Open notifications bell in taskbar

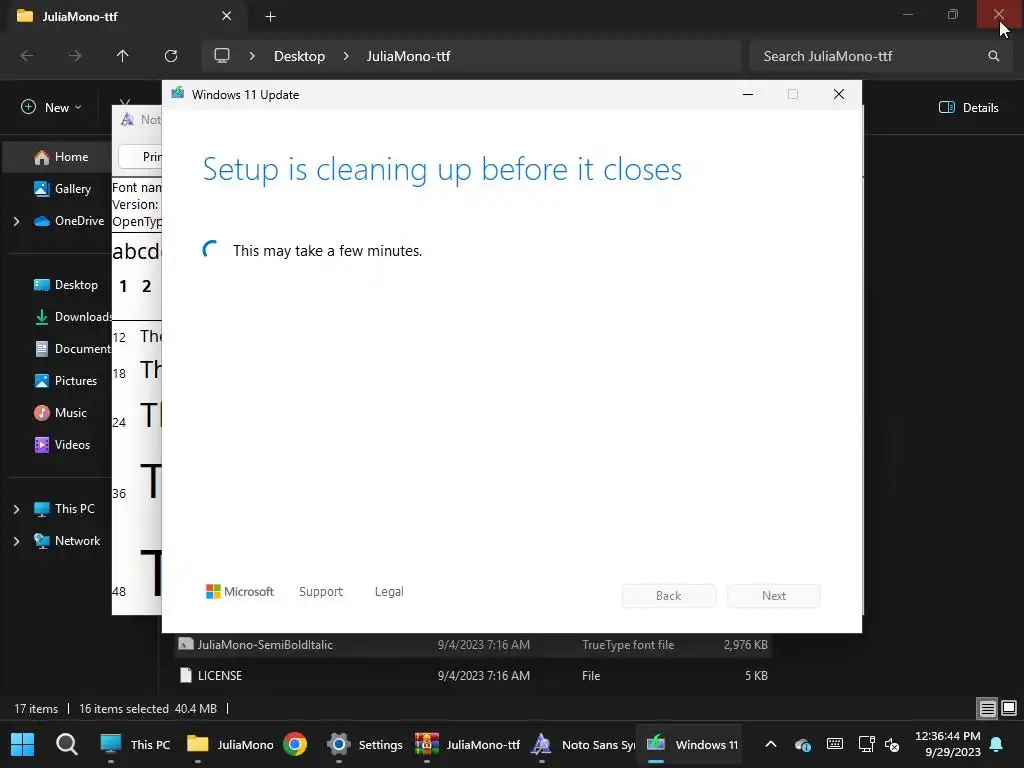[997, 744]
